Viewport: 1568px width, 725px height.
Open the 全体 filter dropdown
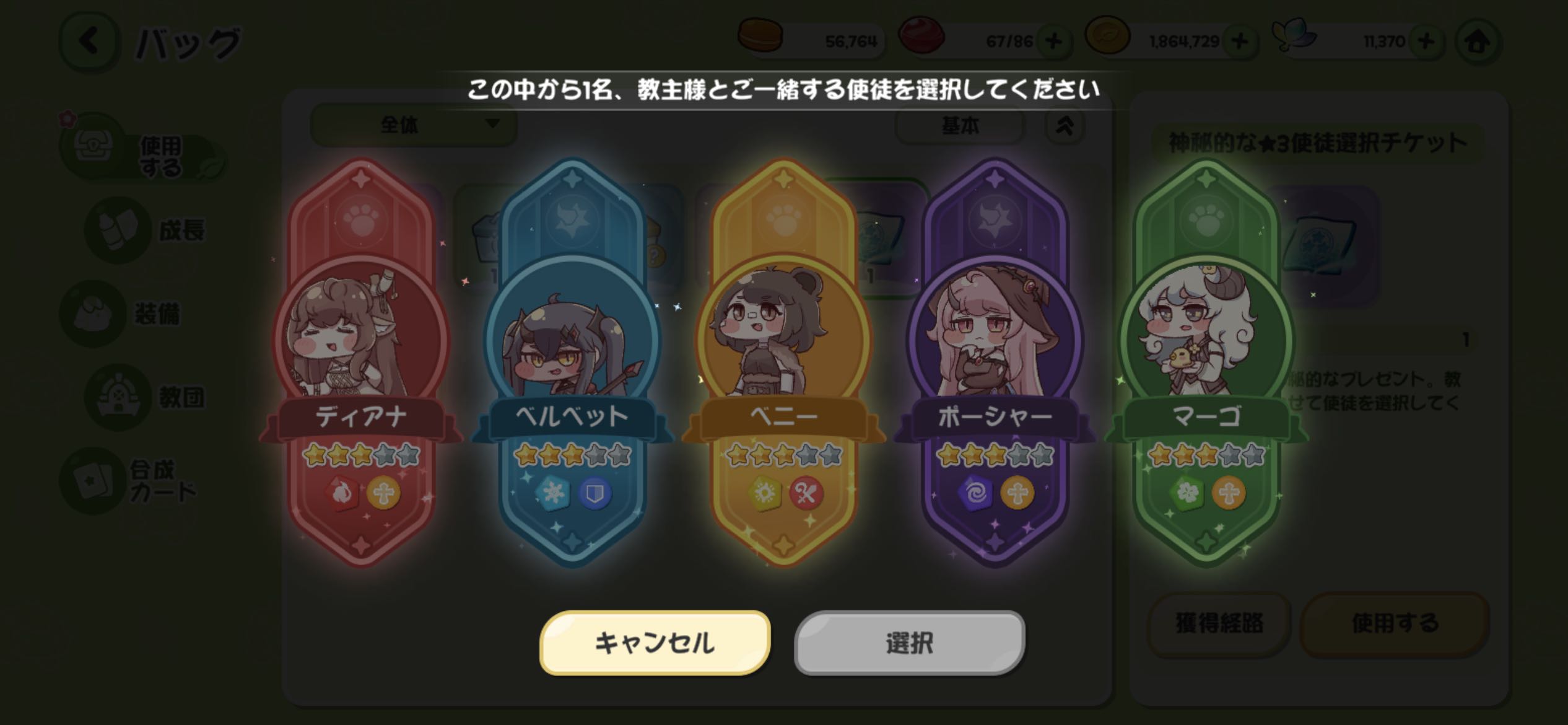(413, 125)
